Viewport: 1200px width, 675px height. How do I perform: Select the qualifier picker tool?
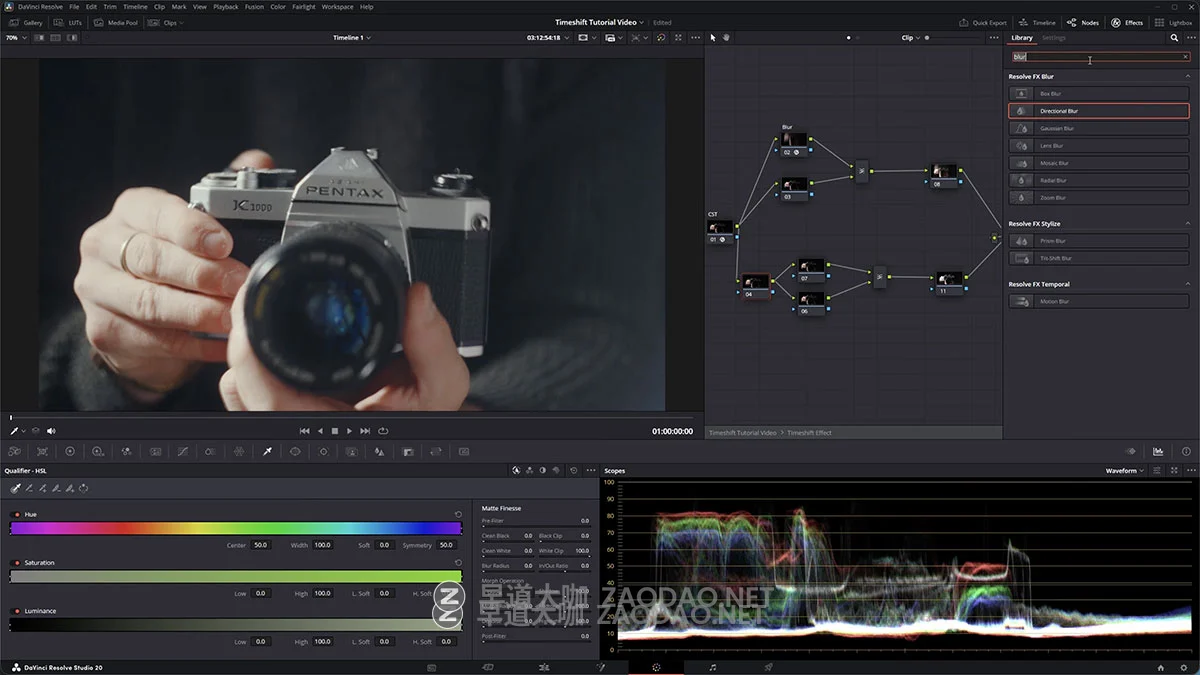pyautogui.click(x=16, y=488)
